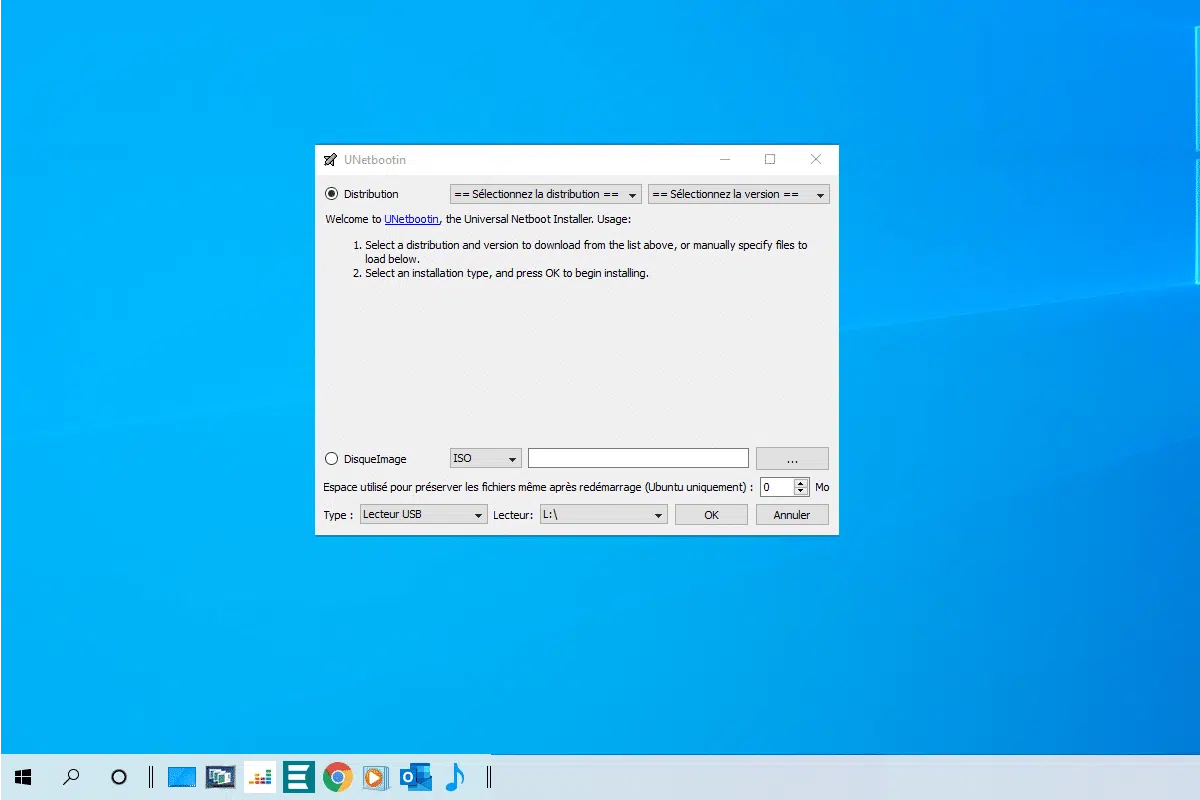The image size is (1200, 800).
Task: Close the UNetbootin window
Action: tap(816, 160)
